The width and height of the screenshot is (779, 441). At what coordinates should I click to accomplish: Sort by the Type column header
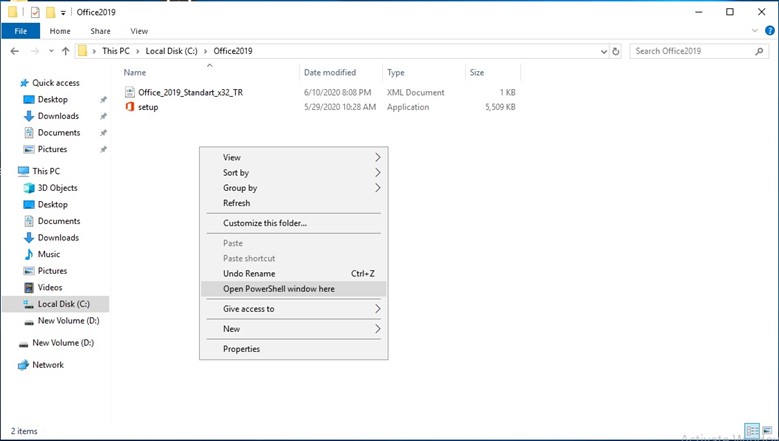click(x=424, y=73)
